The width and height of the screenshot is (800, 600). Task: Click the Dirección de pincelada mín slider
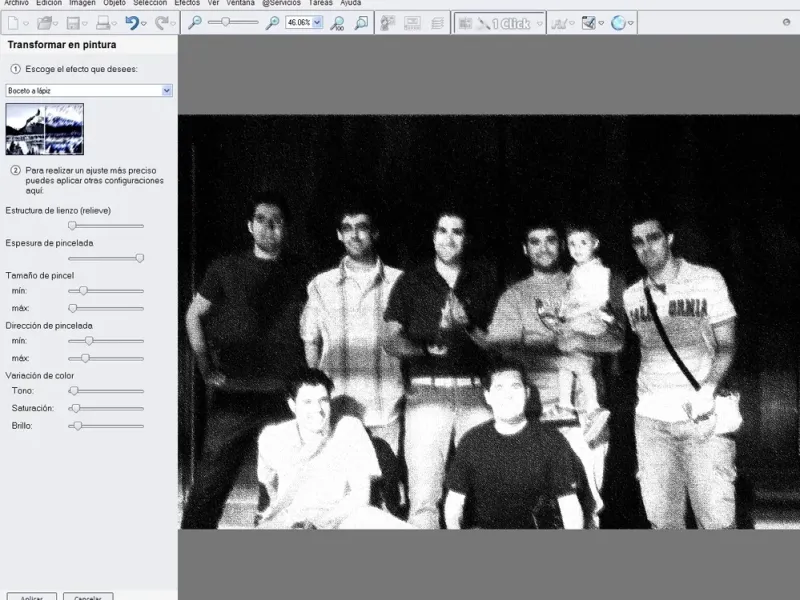coord(106,341)
